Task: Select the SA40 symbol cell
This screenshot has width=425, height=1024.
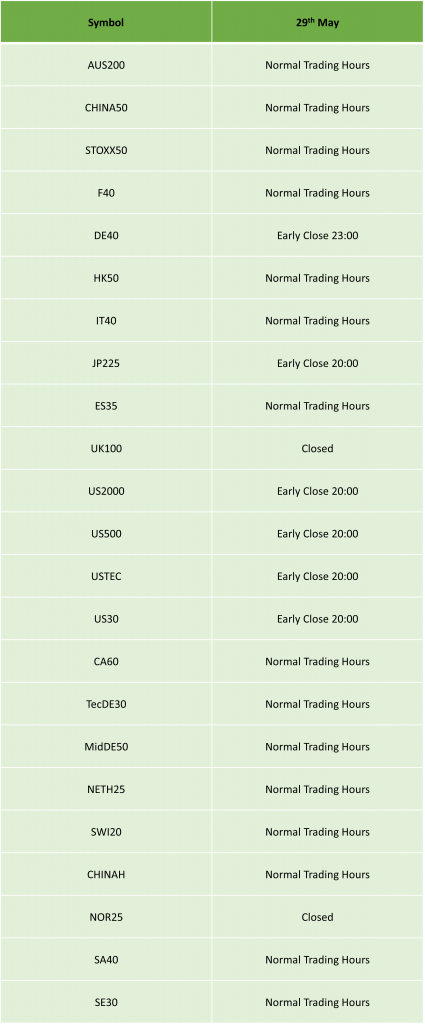Action: [106, 960]
